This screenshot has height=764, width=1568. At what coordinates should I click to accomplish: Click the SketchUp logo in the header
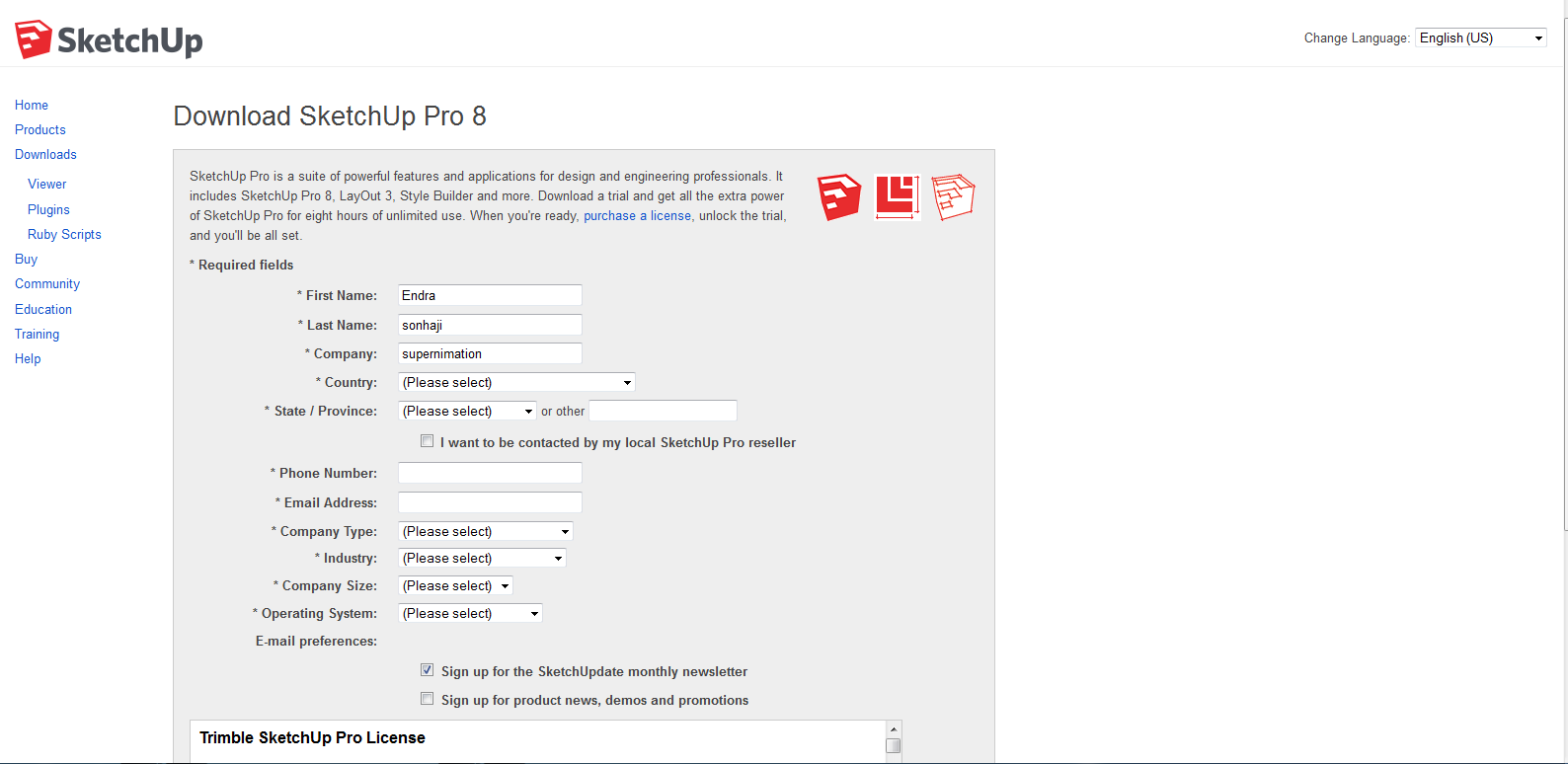(109, 39)
